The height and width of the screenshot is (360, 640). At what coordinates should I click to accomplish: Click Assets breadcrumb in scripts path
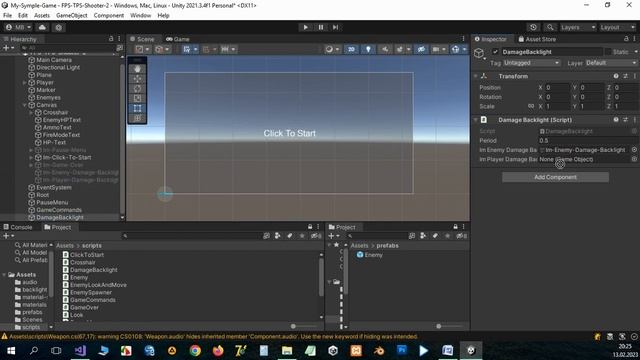coord(65,245)
